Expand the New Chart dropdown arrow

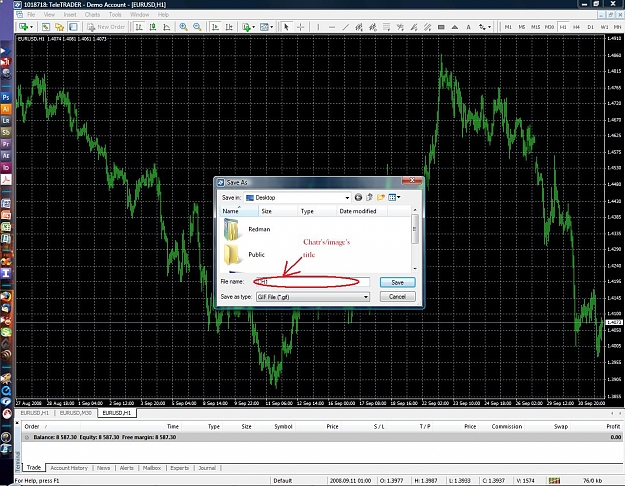(31, 27)
